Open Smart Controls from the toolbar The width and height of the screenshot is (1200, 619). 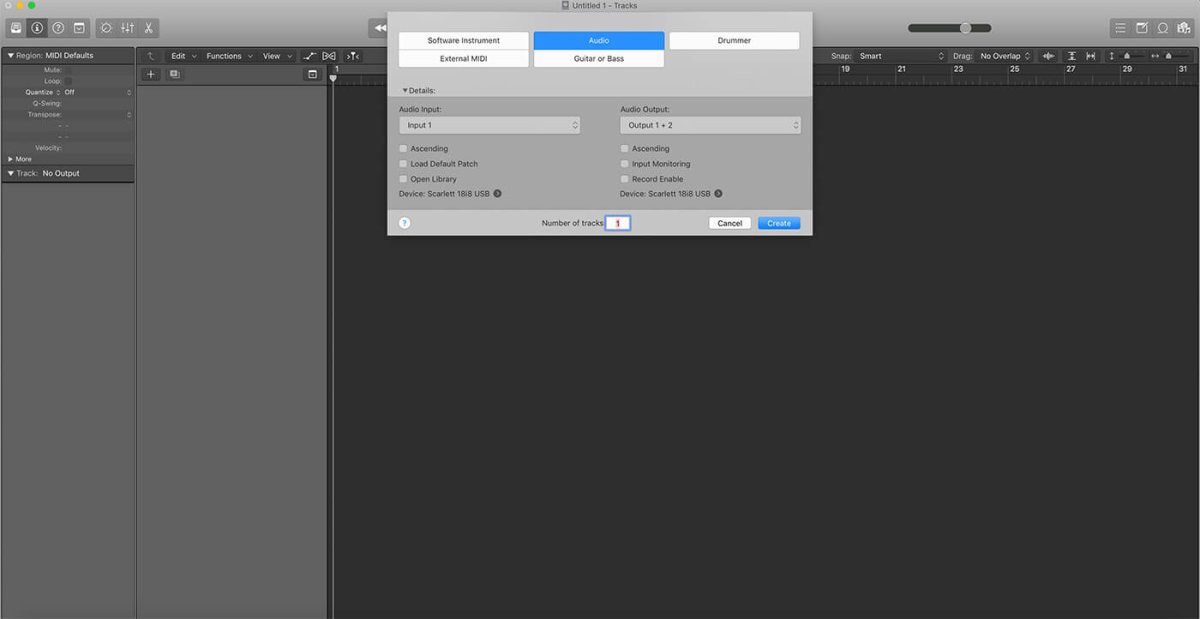coord(106,28)
